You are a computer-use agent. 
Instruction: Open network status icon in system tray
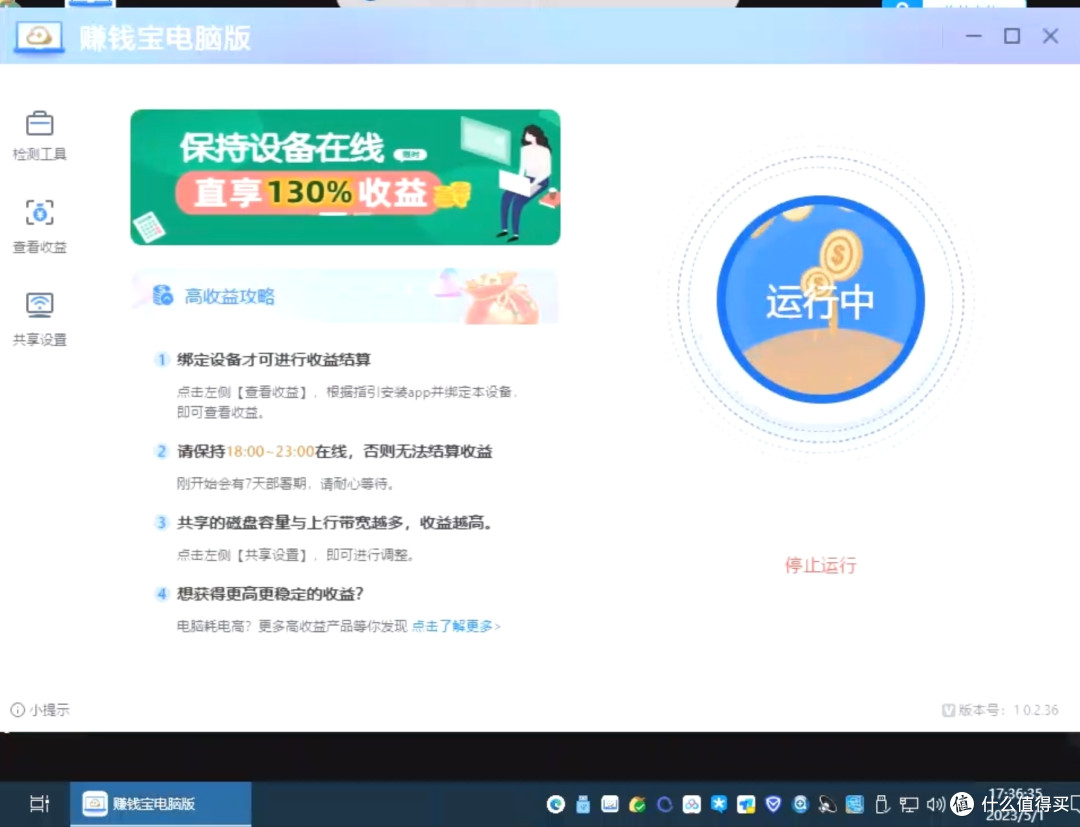908,804
